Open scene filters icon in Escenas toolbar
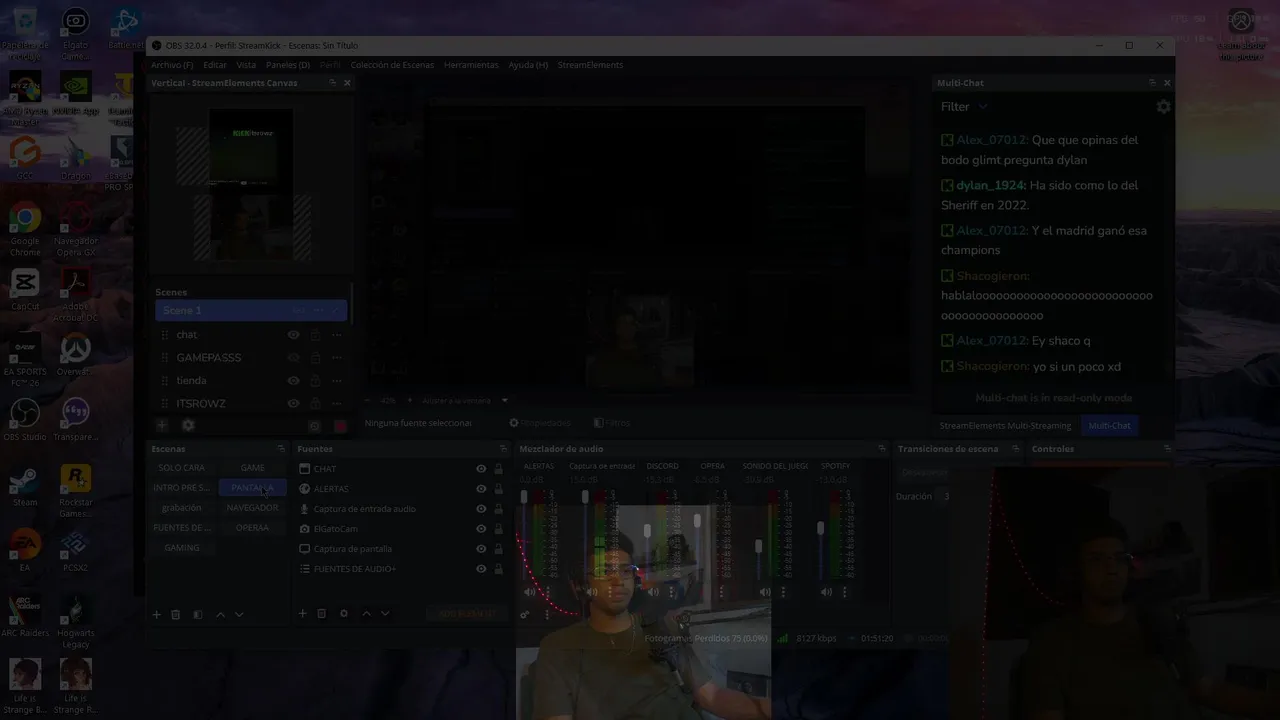The width and height of the screenshot is (1280, 720). [198, 614]
